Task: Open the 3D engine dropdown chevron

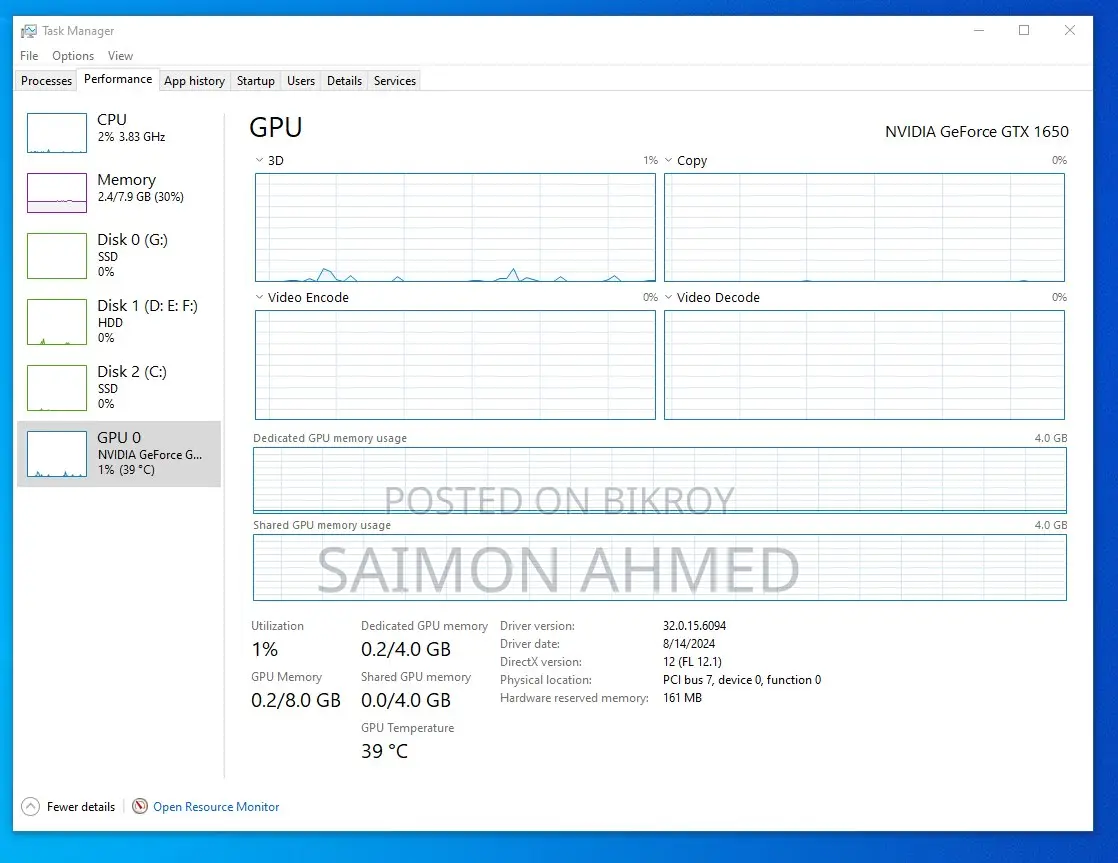Action: (x=260, y=160)
